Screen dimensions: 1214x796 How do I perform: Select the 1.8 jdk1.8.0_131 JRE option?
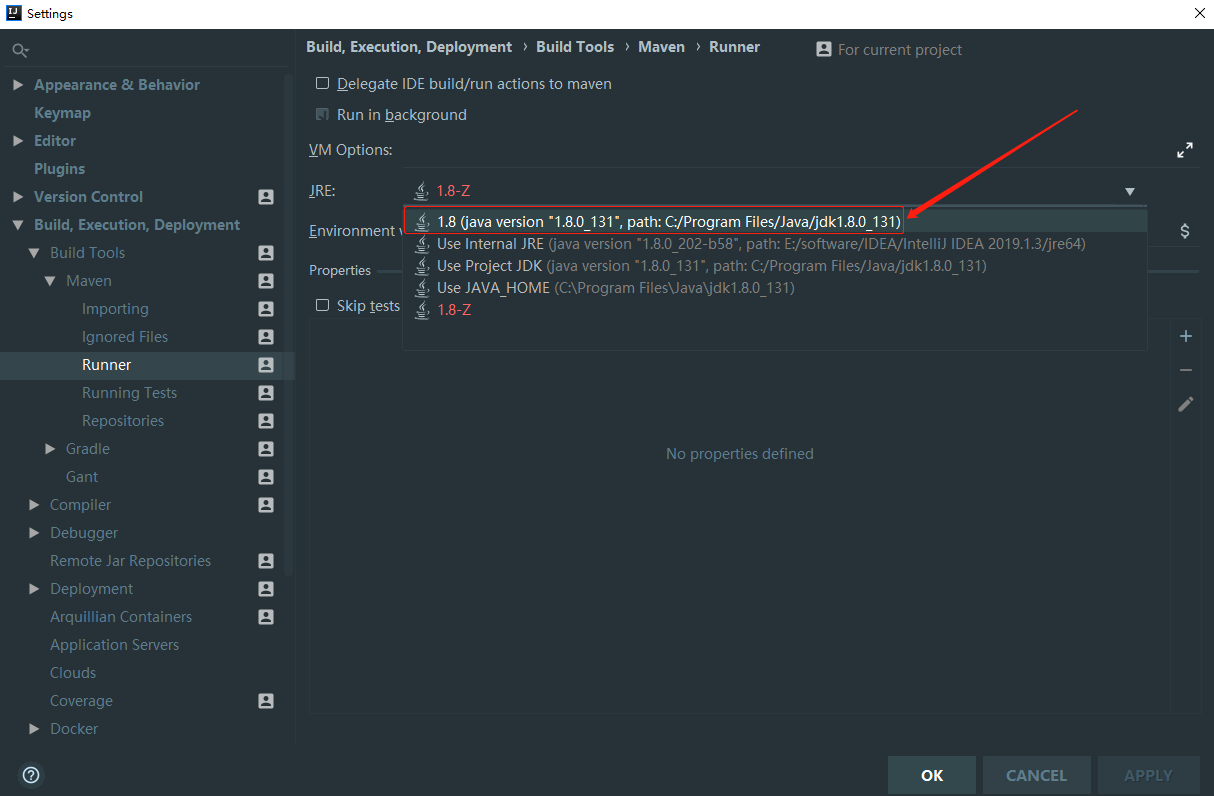775,221
